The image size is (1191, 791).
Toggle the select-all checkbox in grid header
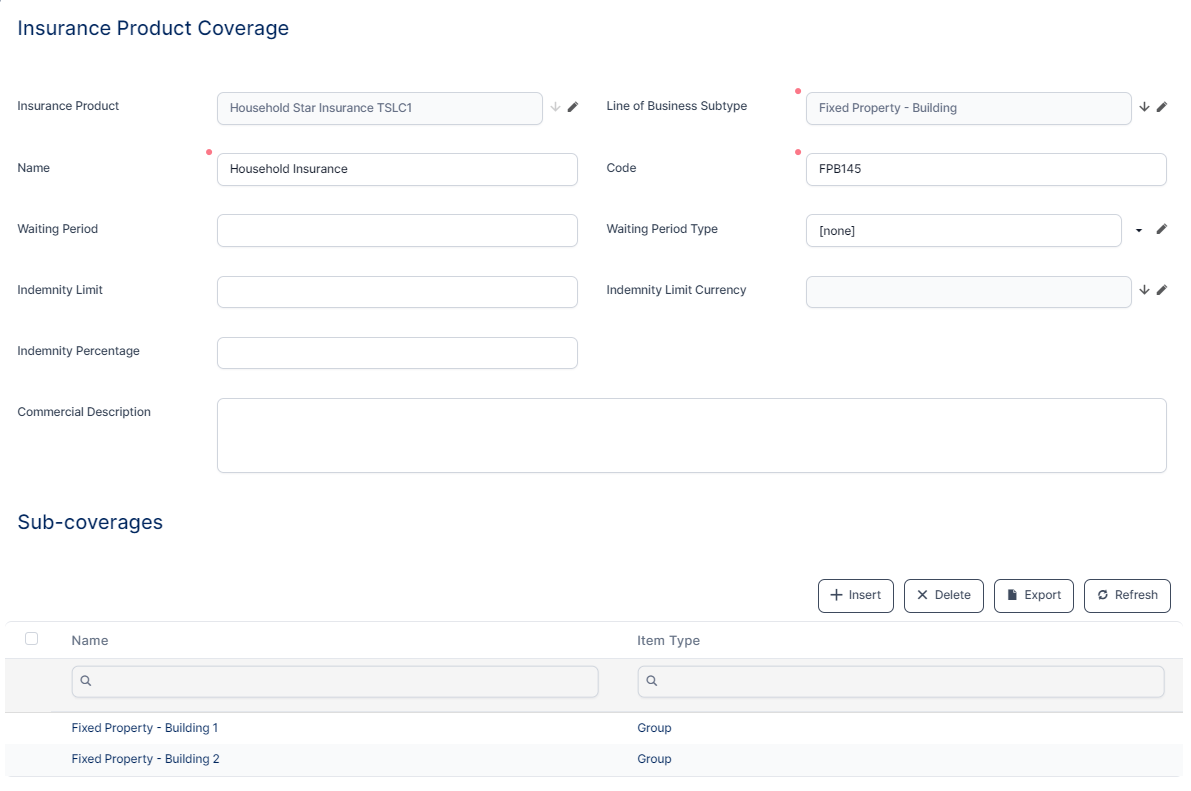(31, 639)
